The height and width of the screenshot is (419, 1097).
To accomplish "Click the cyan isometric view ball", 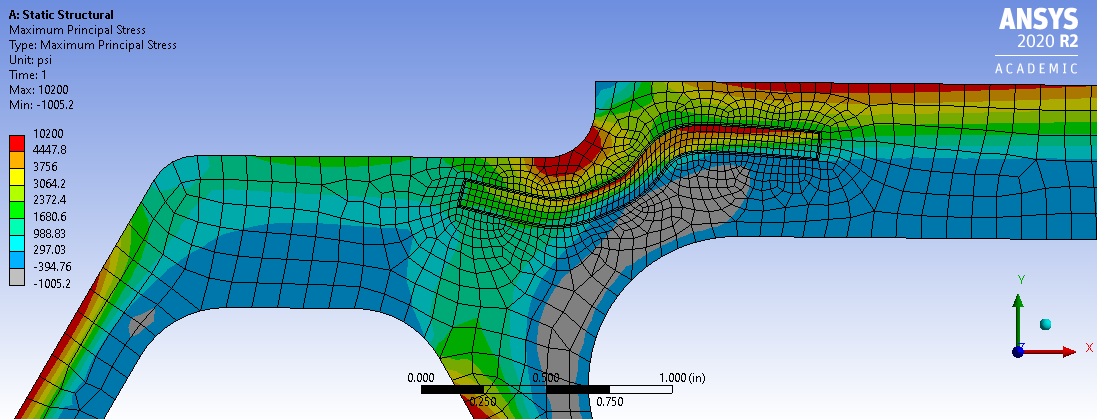I will [1046, 324].
